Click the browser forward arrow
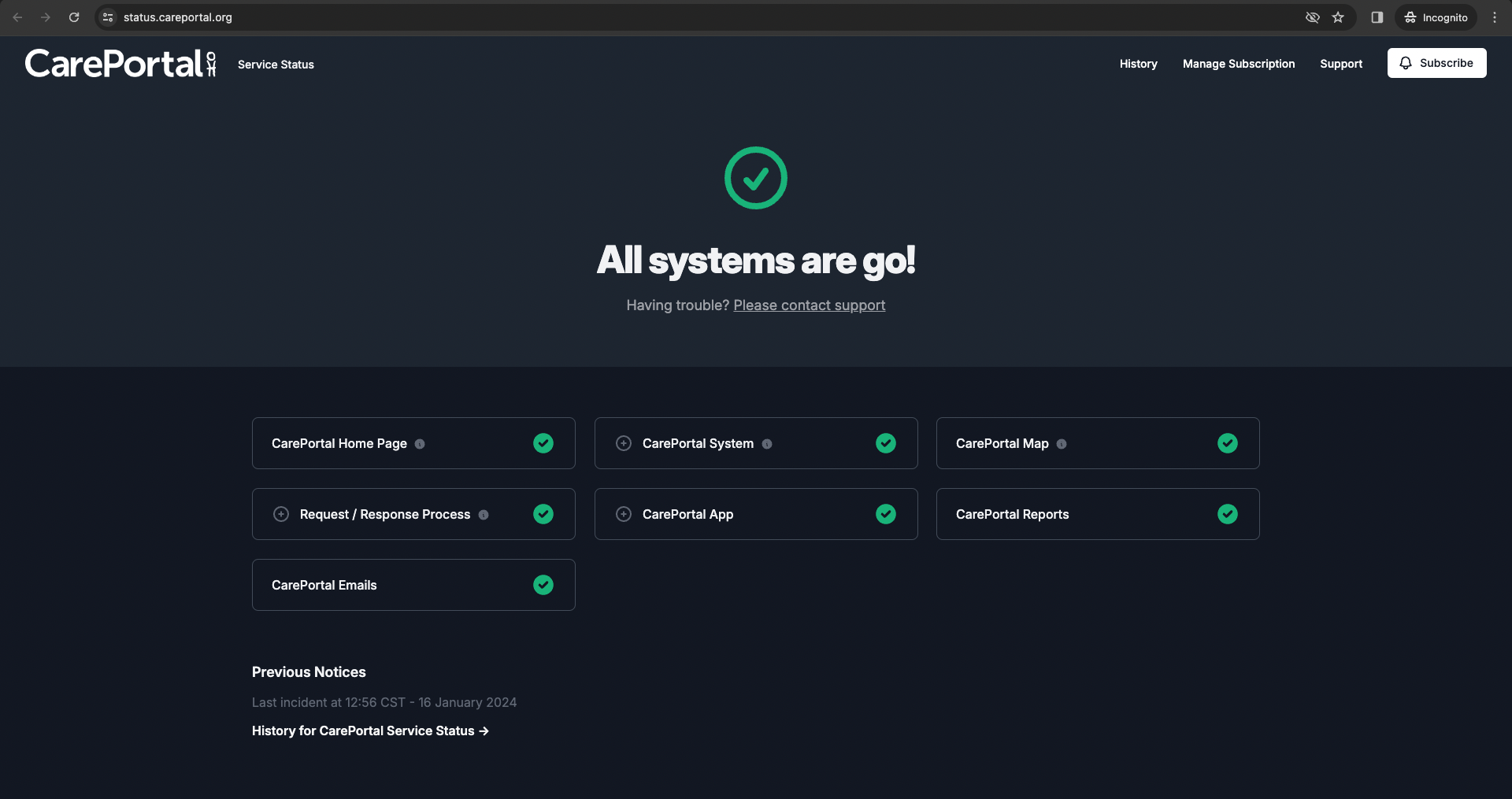The image size is (1512, 799). 46,17
